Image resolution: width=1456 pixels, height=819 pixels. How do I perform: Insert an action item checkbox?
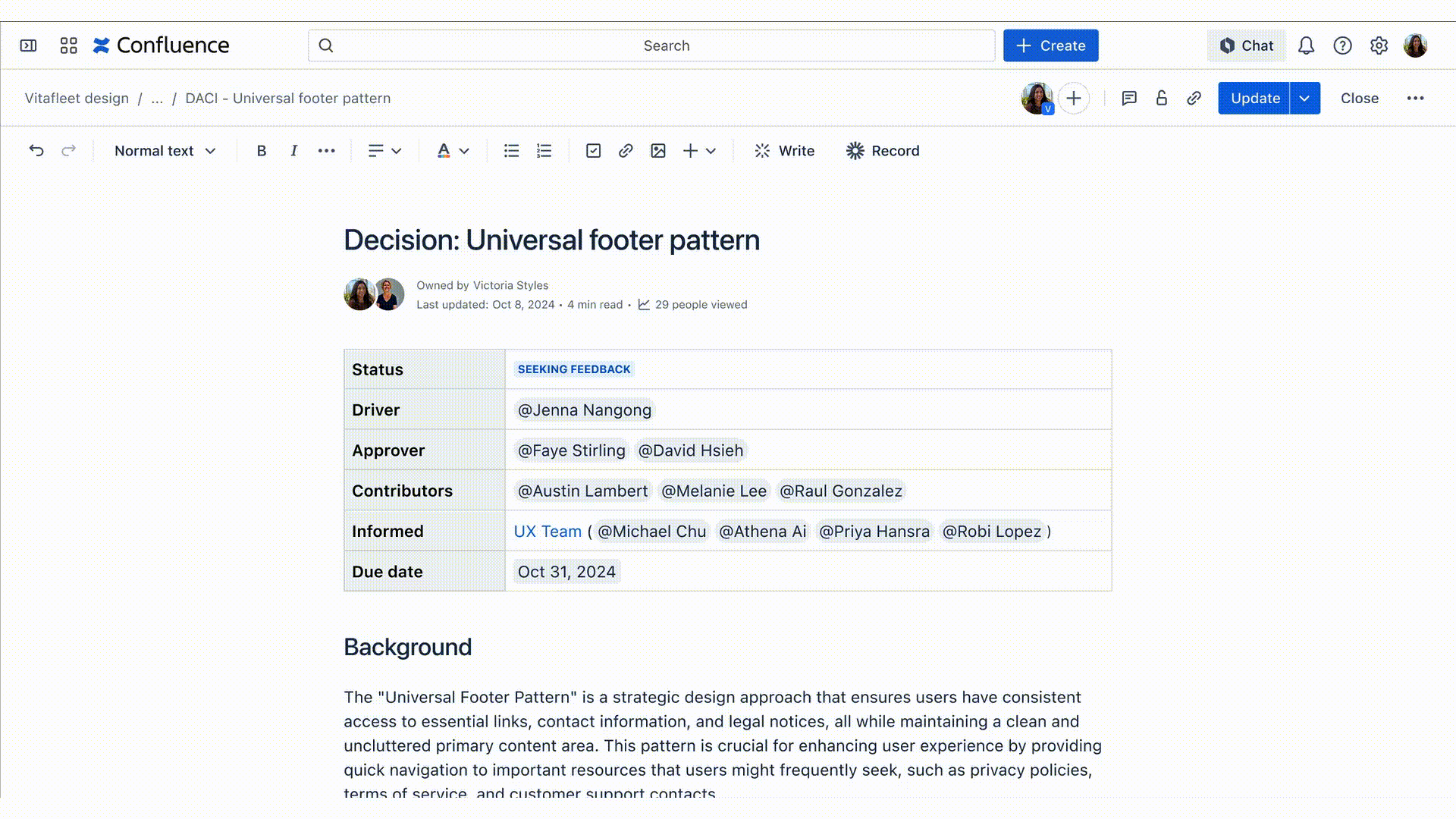click(593, 150)
